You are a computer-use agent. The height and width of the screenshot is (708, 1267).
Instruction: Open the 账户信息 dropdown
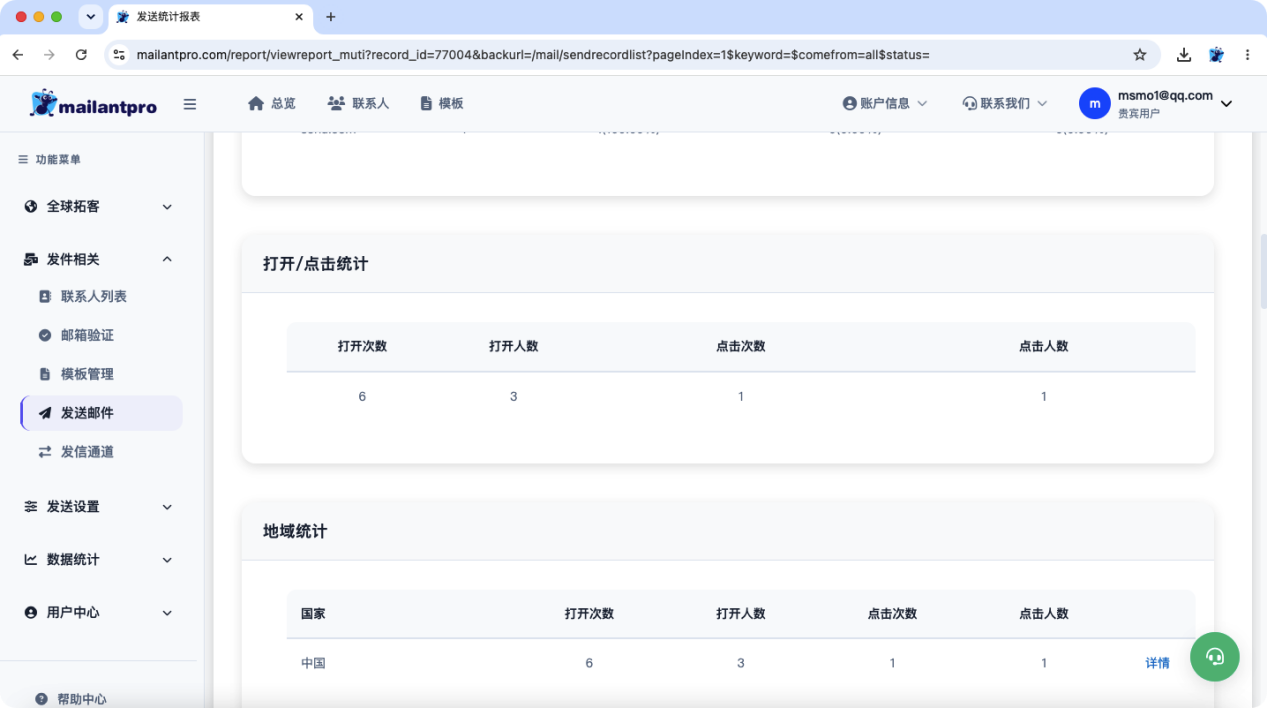coord(885,103)
